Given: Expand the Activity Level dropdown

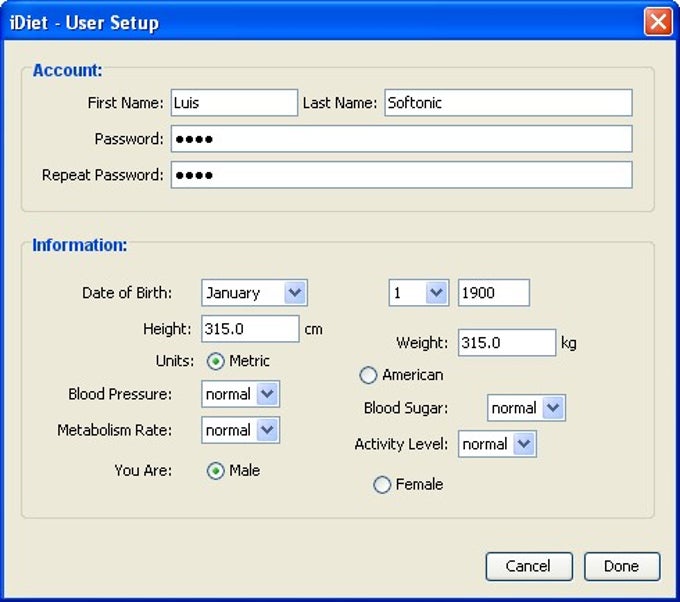Looking at the screenshot, I should (x=497, y=444).
